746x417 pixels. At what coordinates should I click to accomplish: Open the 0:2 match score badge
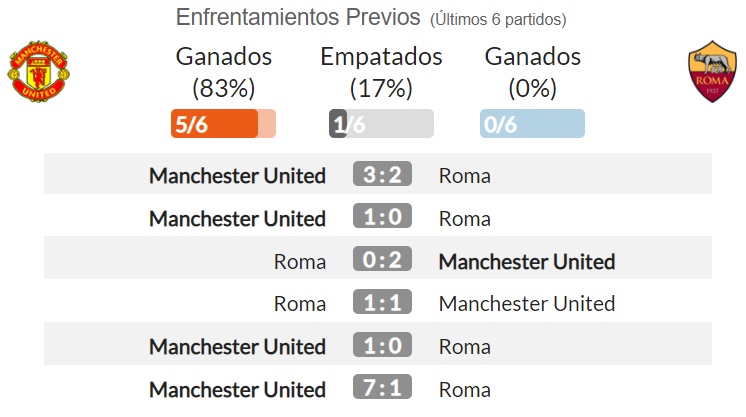(x=382, y=259)
